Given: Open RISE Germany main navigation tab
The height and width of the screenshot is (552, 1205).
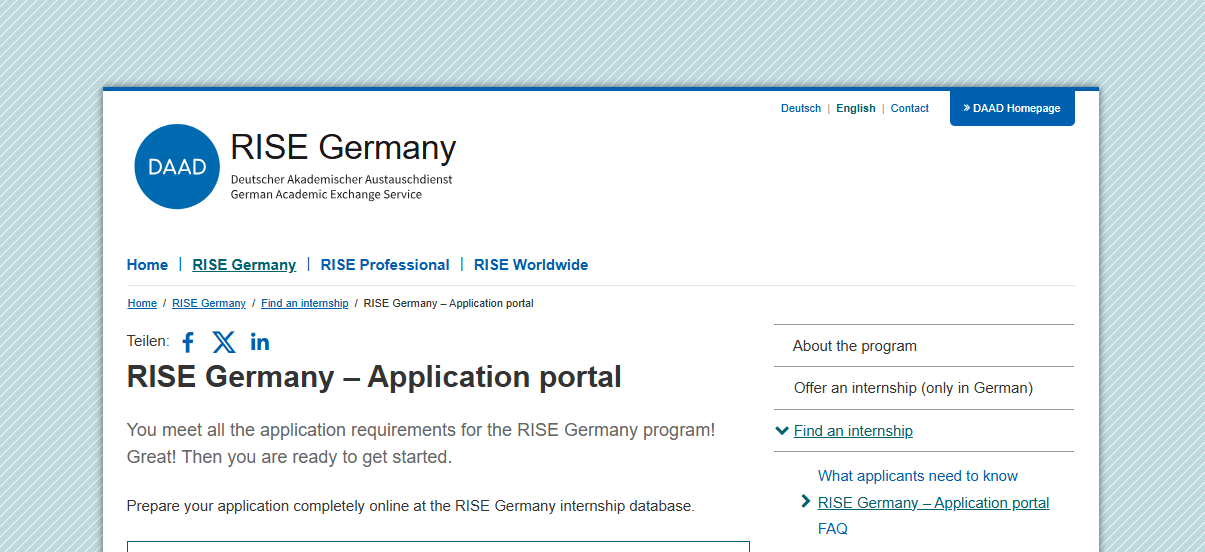Looking at the screenshot, I should pyautogui.click(x=244, y=265).
